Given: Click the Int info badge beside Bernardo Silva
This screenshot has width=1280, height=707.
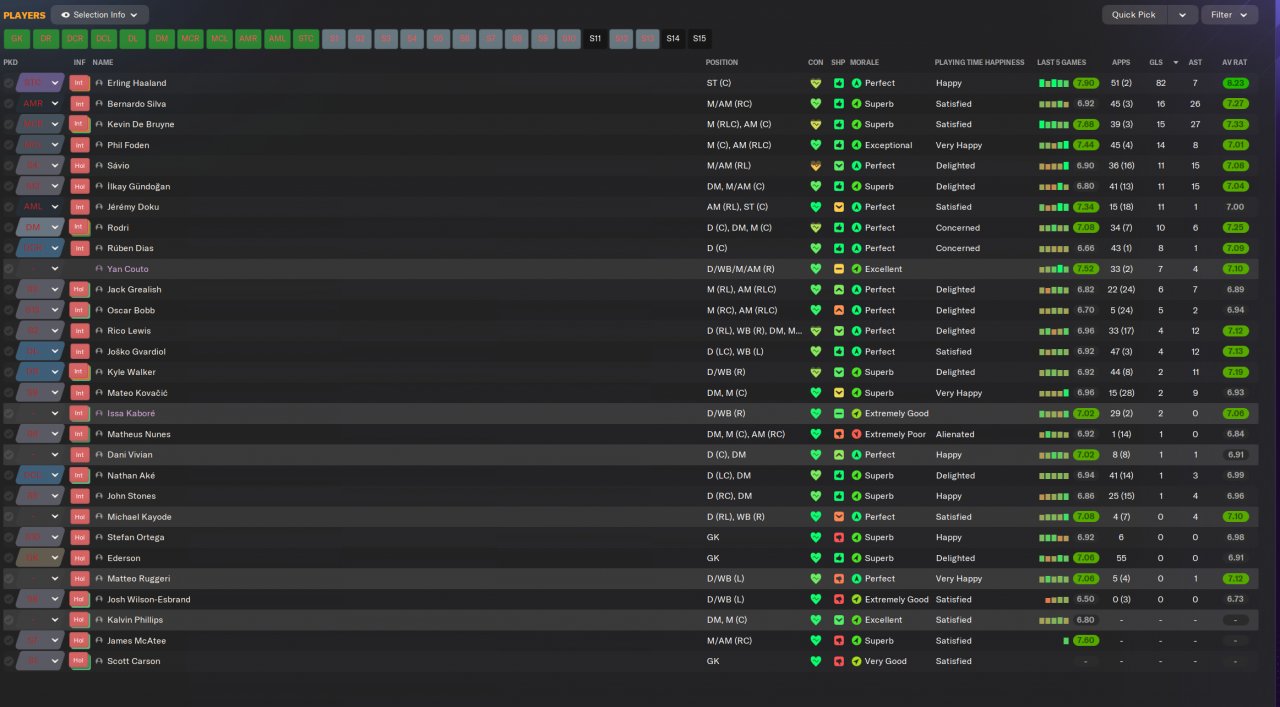Looking at the screenshot, I should [x=79, y=104].
